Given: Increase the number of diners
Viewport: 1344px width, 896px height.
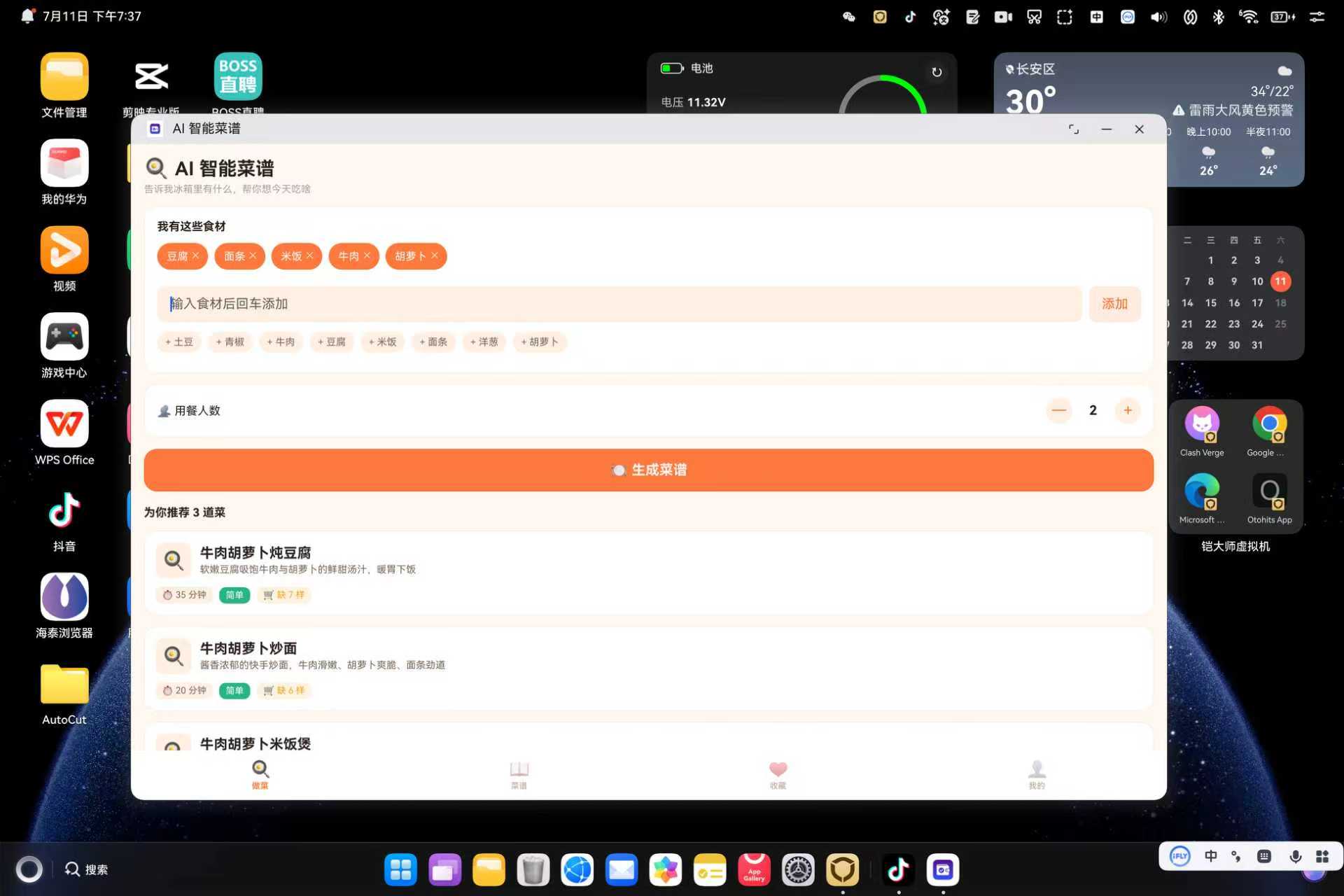Looking at the screenshot, I should (x=1128, y=410).
